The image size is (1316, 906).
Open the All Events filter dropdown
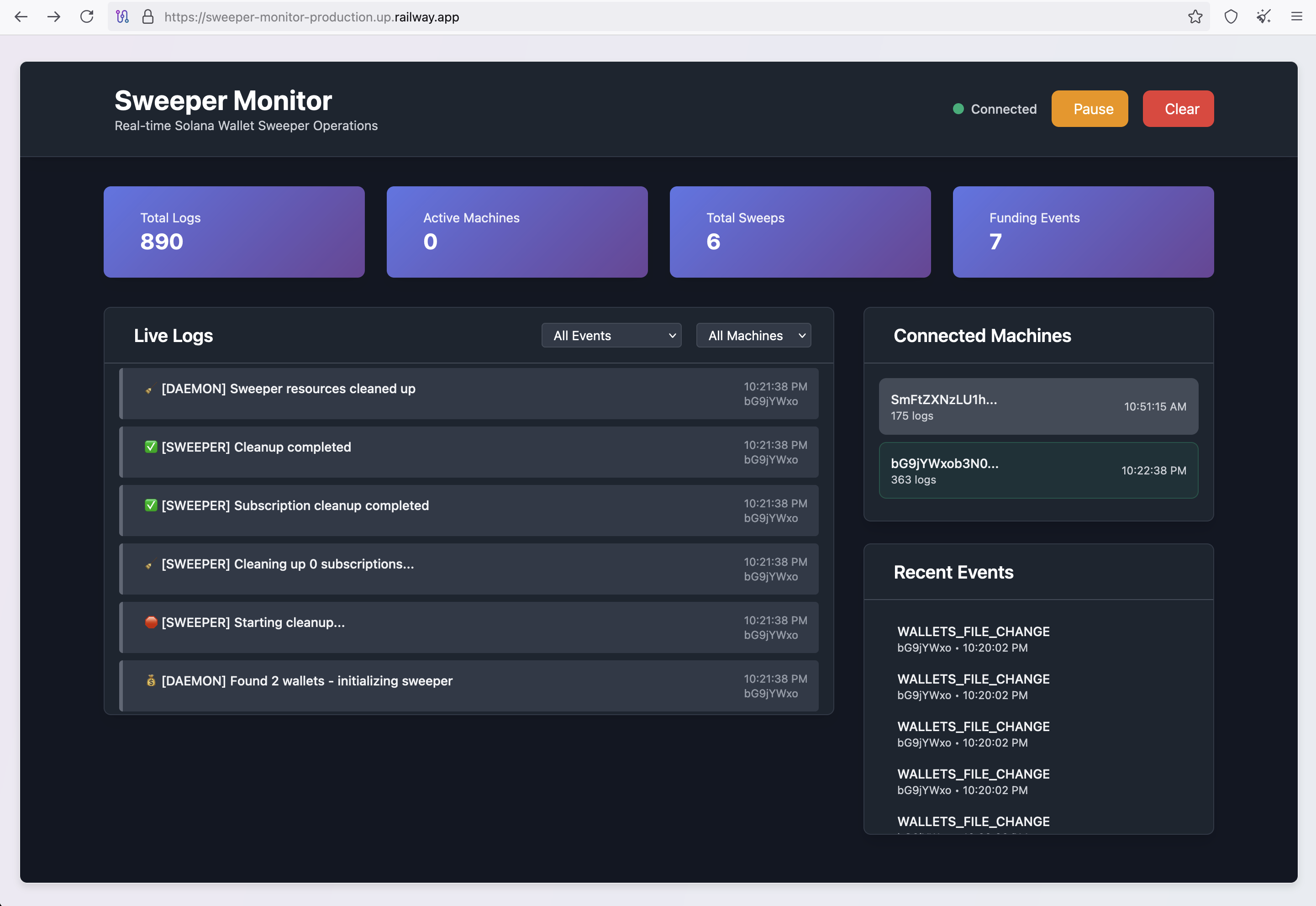point(611,336)
